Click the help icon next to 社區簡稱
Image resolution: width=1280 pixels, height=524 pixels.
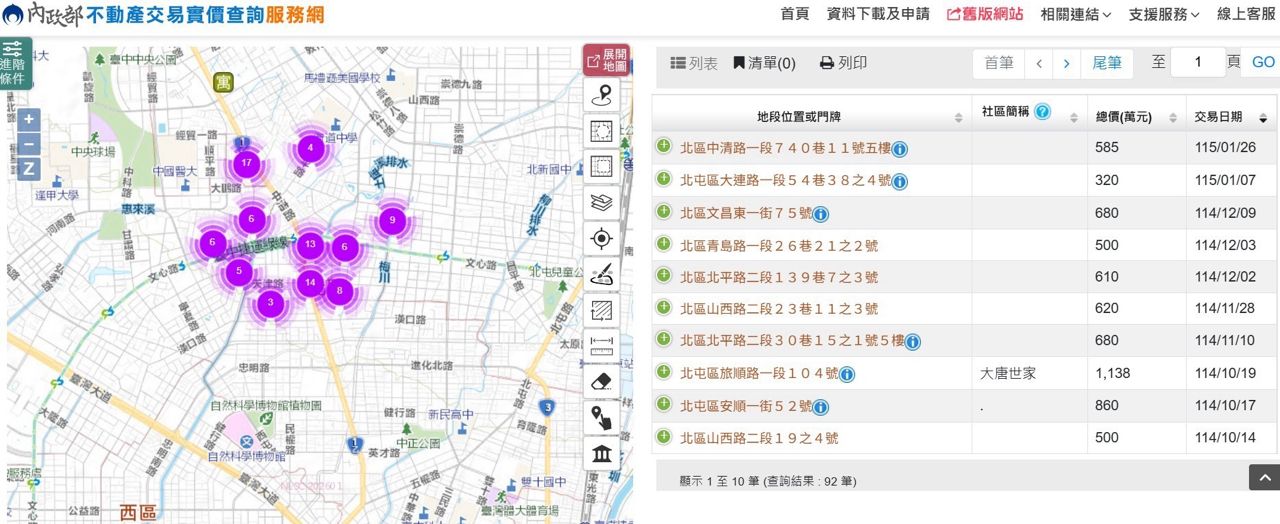[x=1042, y=112]
